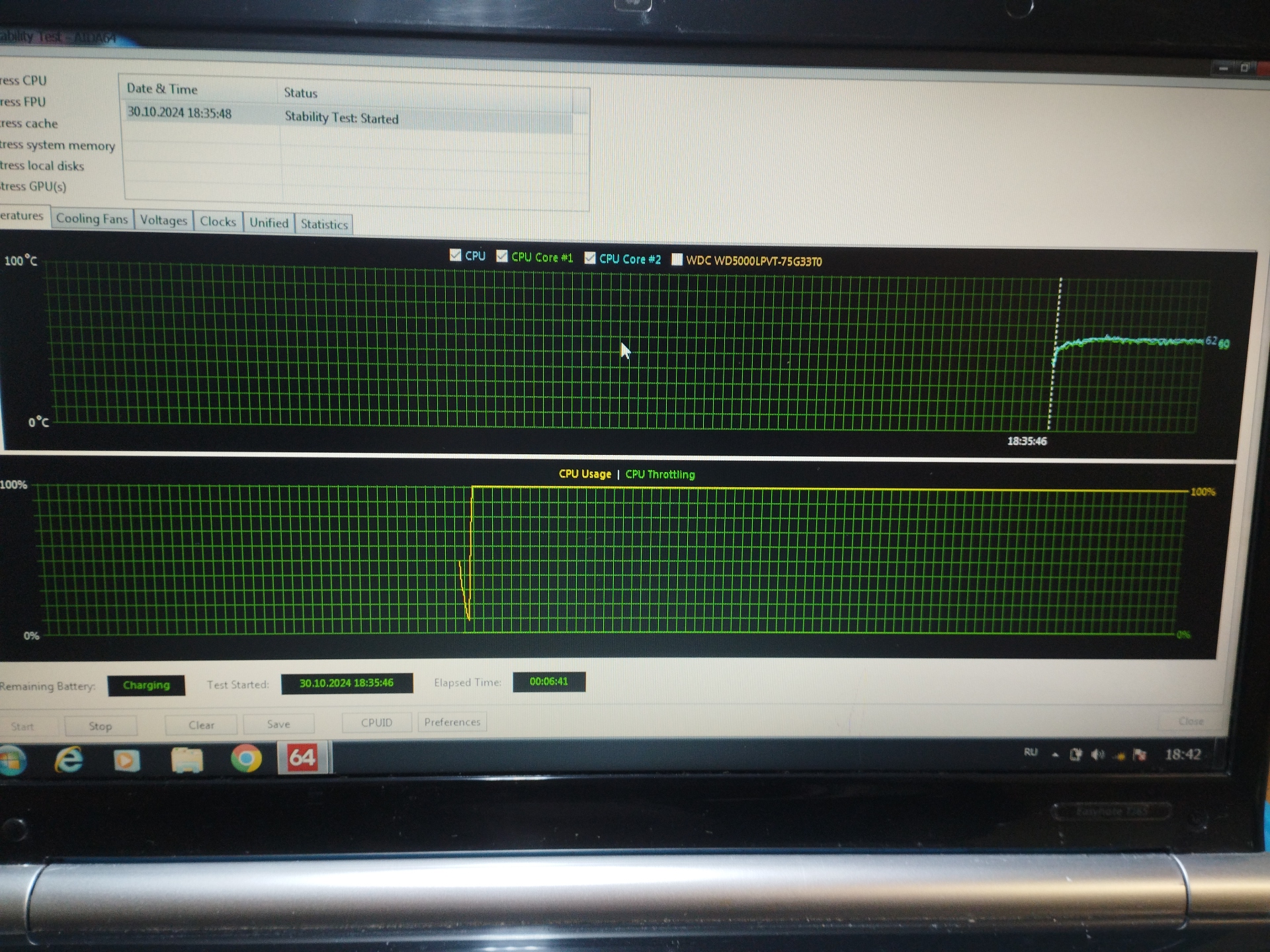1270x952 pixels.
Task: Switch to the Cooling Fans tab
Action: point(92,218)
